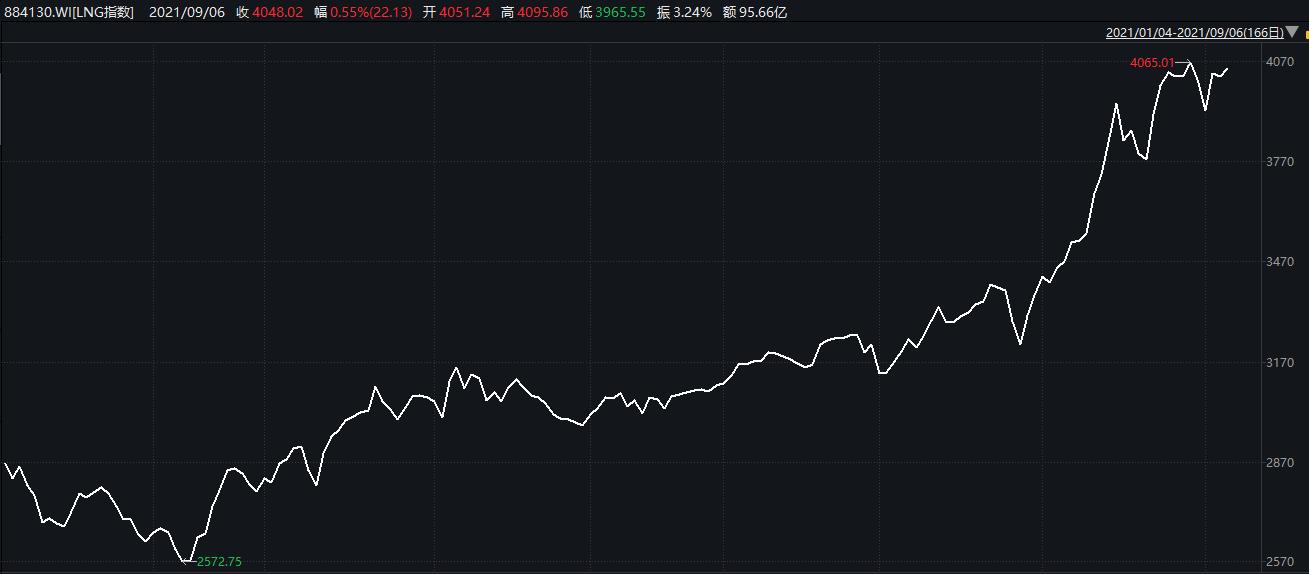
Task: Click the low value 3965.55
Action: pyautogui.click(x=621, y=12)
